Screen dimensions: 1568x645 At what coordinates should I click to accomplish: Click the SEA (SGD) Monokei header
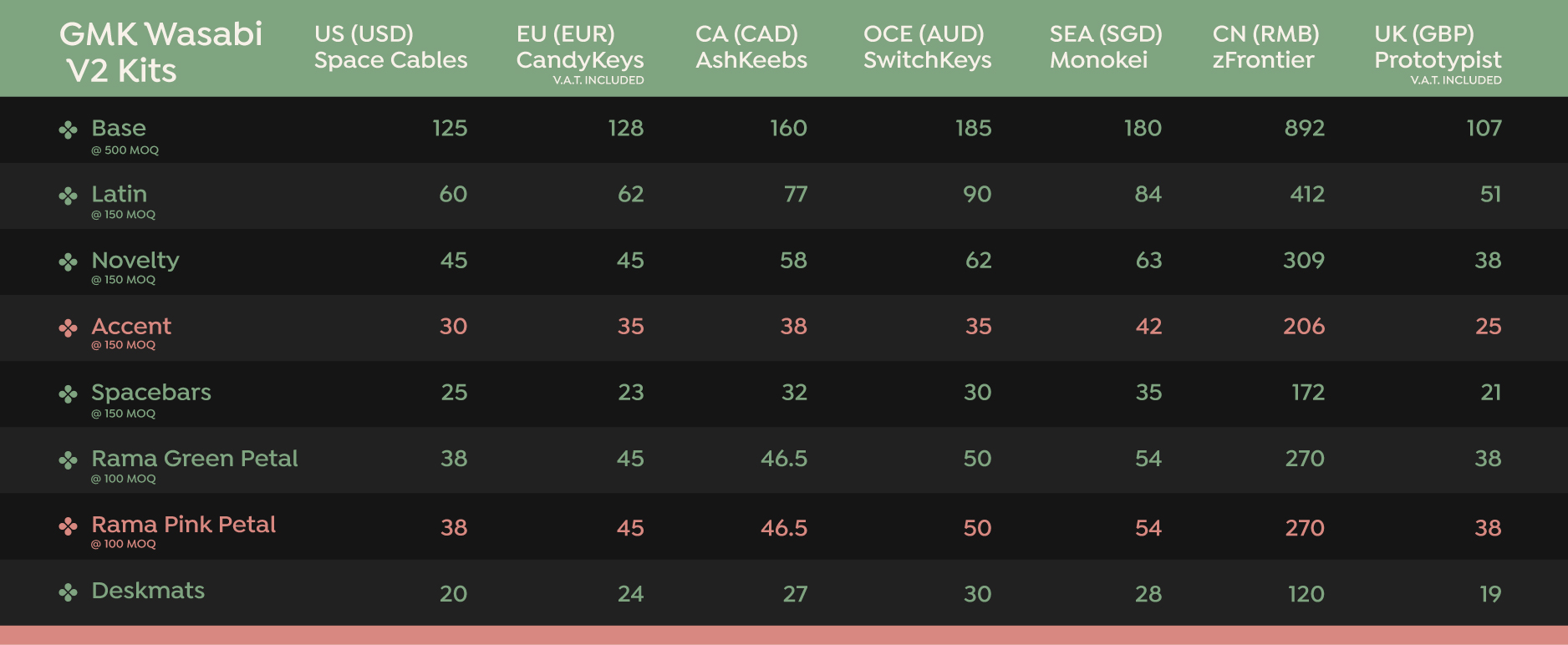coord(1105,47)
